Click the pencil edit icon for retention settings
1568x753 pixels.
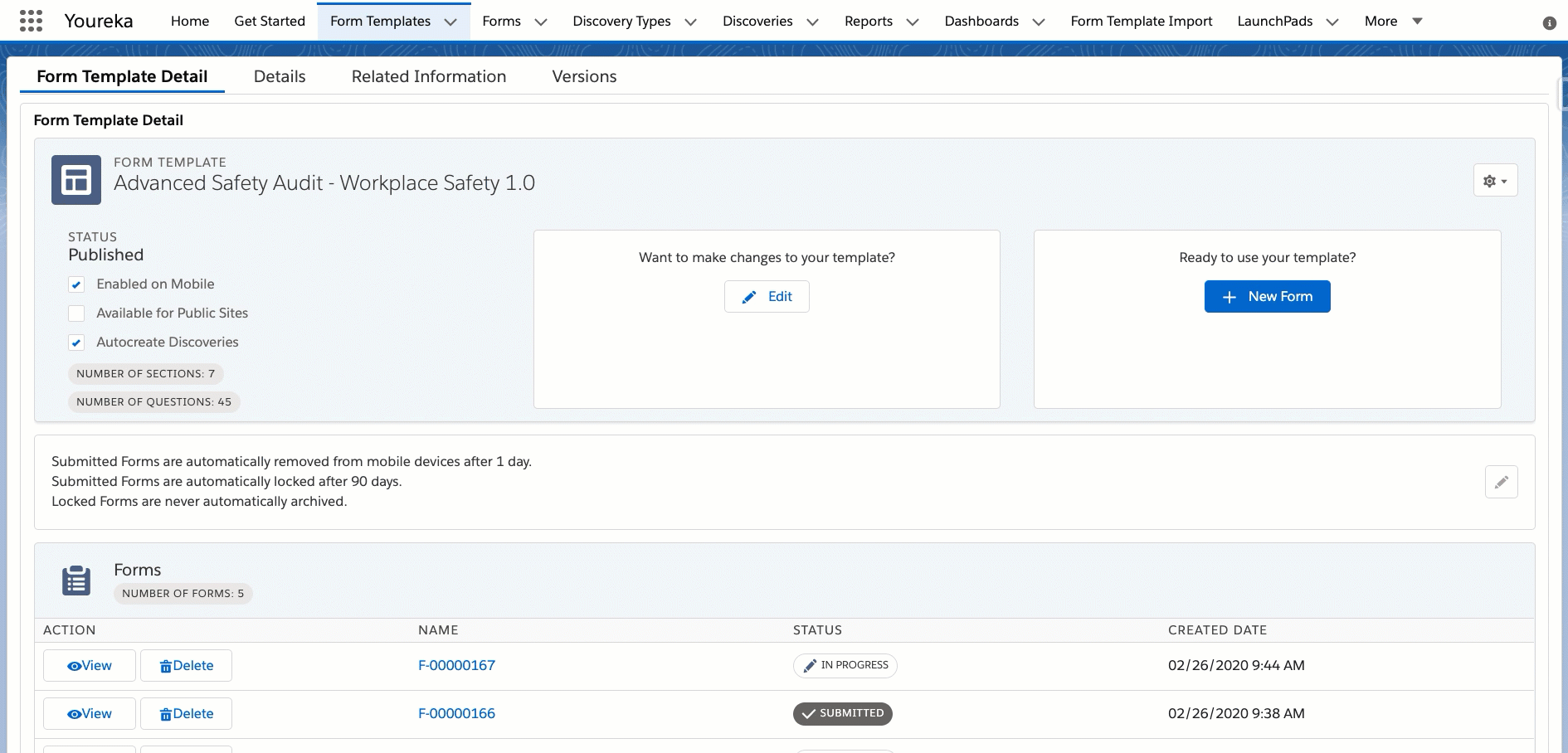(1501, 482)
